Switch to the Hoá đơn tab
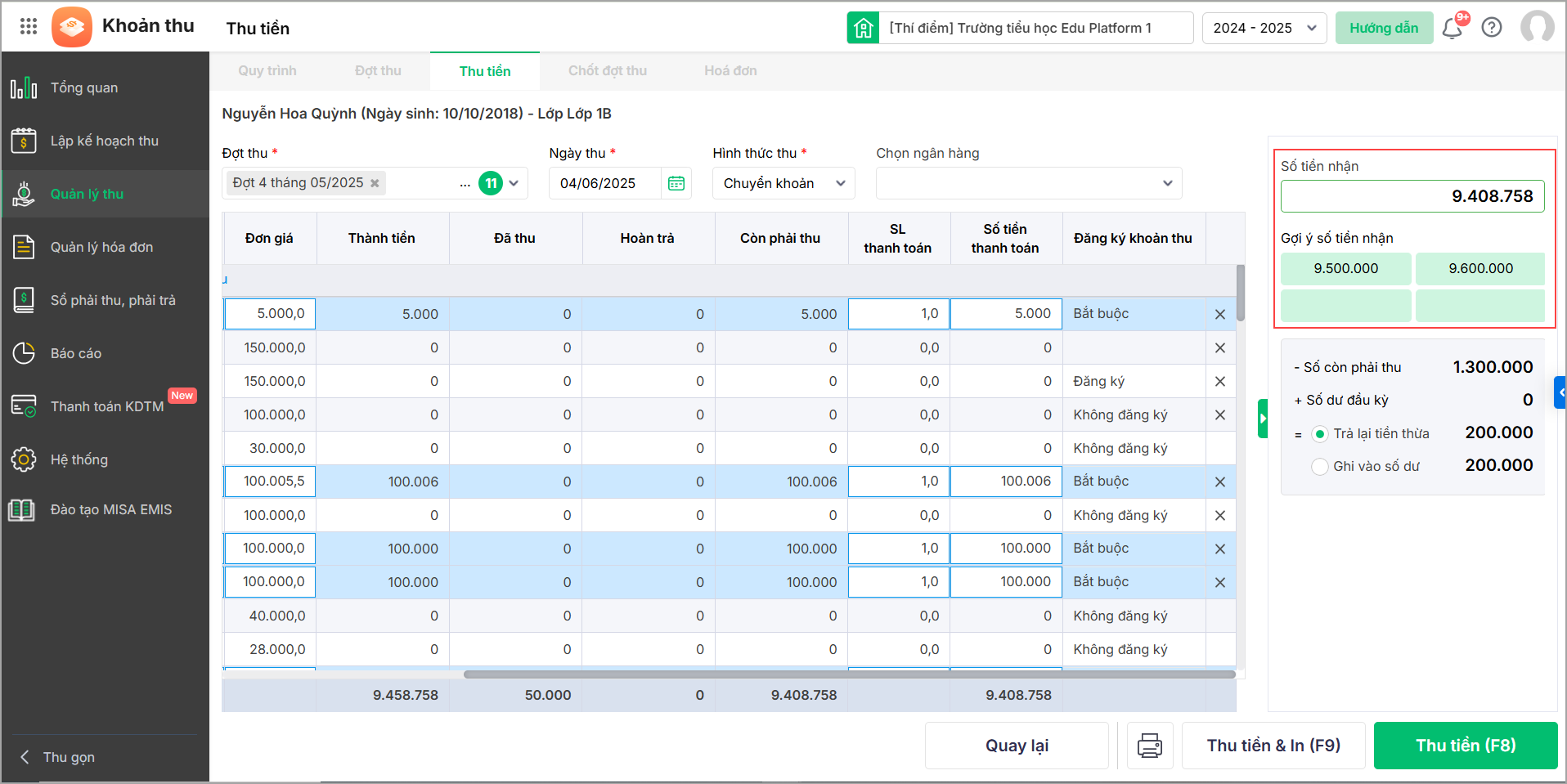 click(x=730, y=71)
